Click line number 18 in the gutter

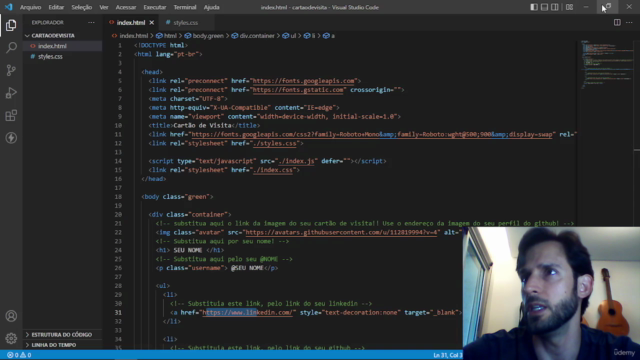pos(118,197)
